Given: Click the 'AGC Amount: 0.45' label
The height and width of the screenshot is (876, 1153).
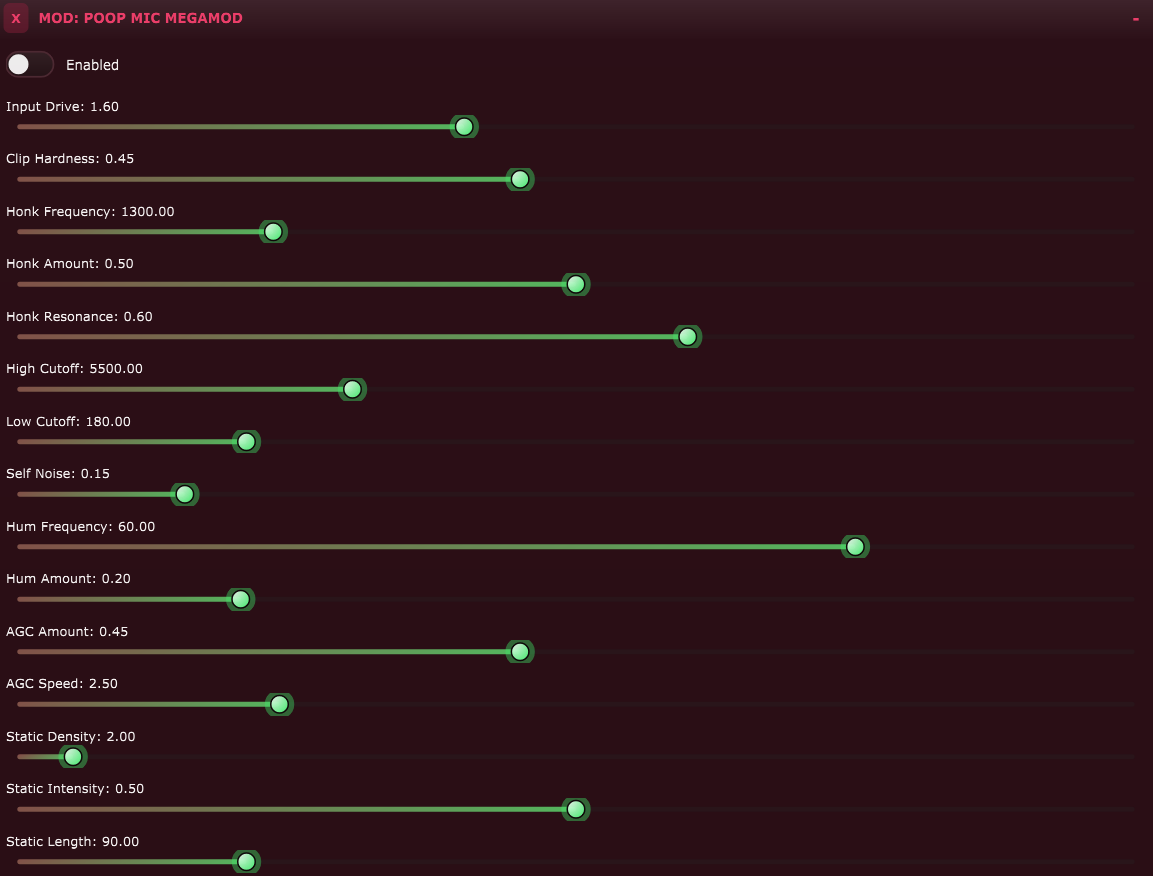Looking at the screenshot, I should (67, 632).
